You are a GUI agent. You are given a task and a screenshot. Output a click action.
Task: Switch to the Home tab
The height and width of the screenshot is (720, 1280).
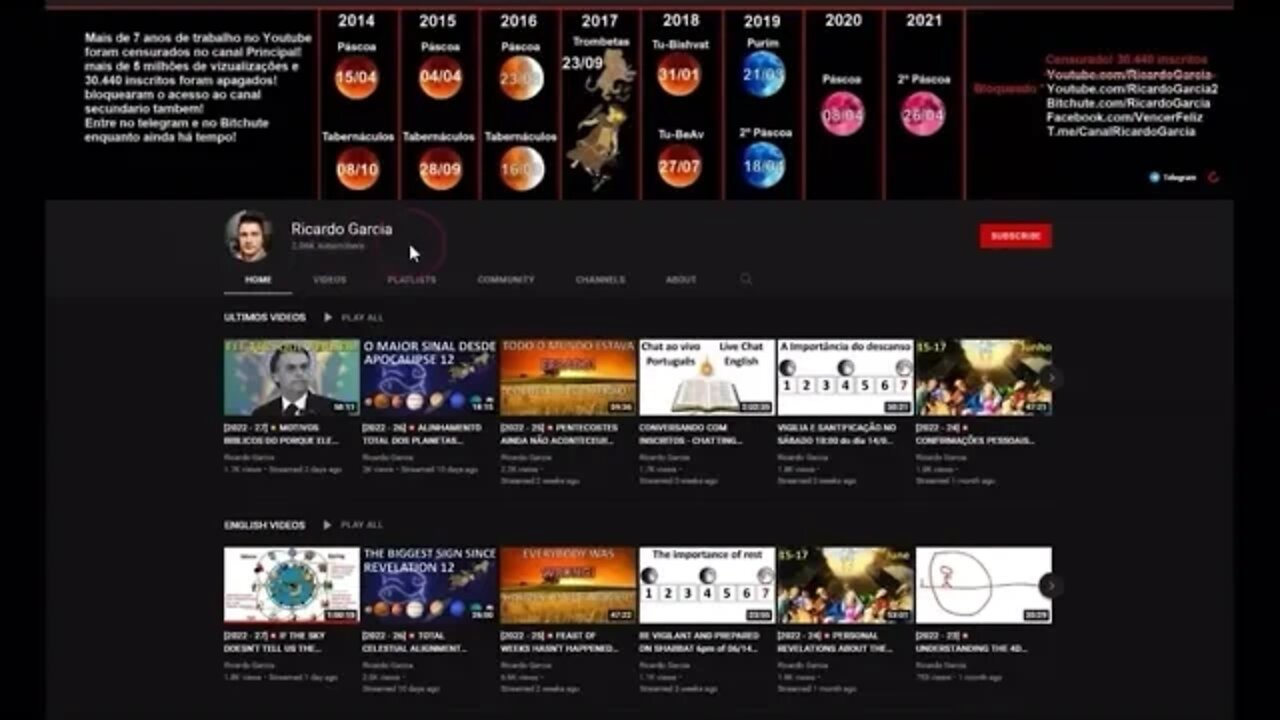258,280
